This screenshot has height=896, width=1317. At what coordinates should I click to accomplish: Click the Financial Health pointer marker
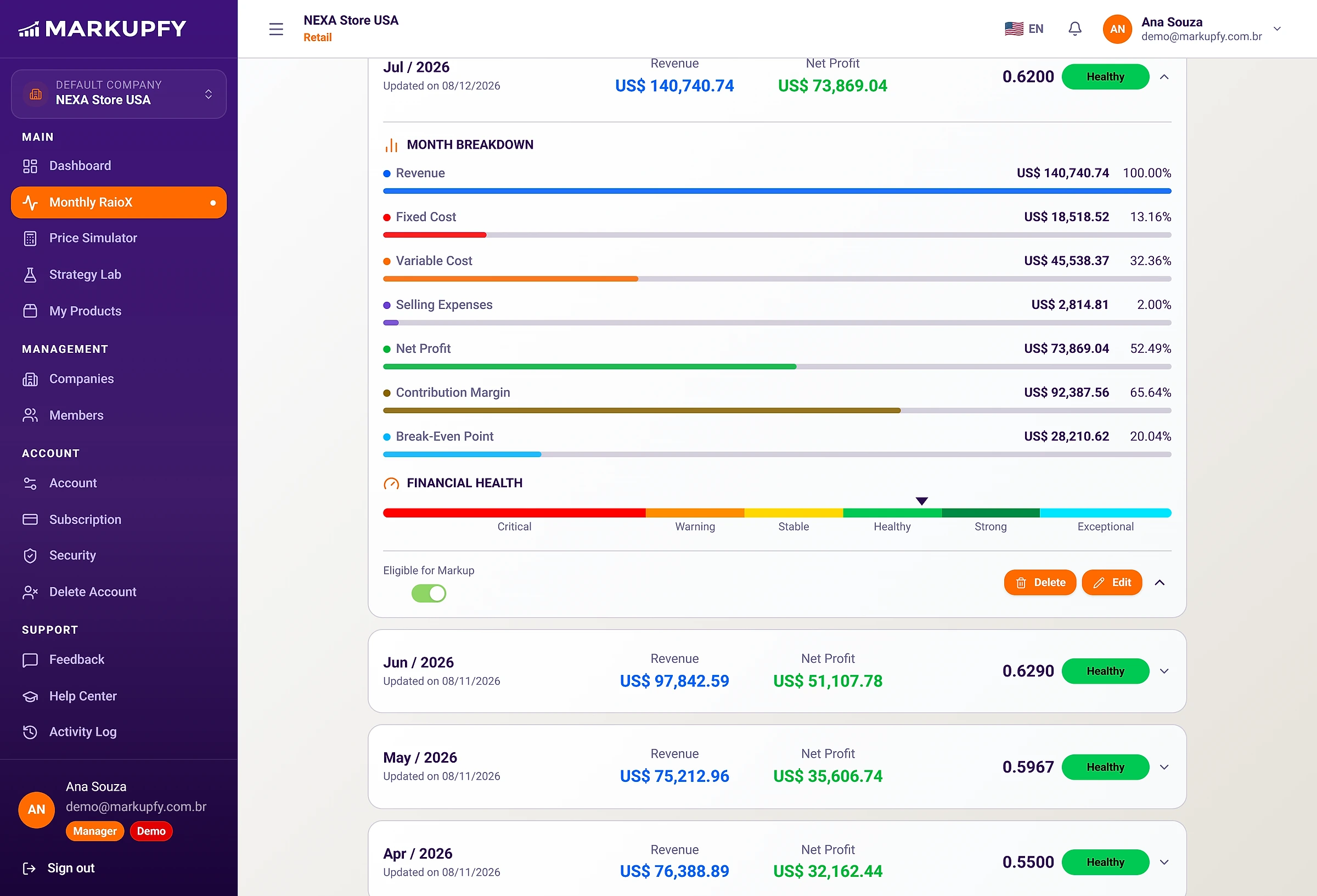point(921,501)
